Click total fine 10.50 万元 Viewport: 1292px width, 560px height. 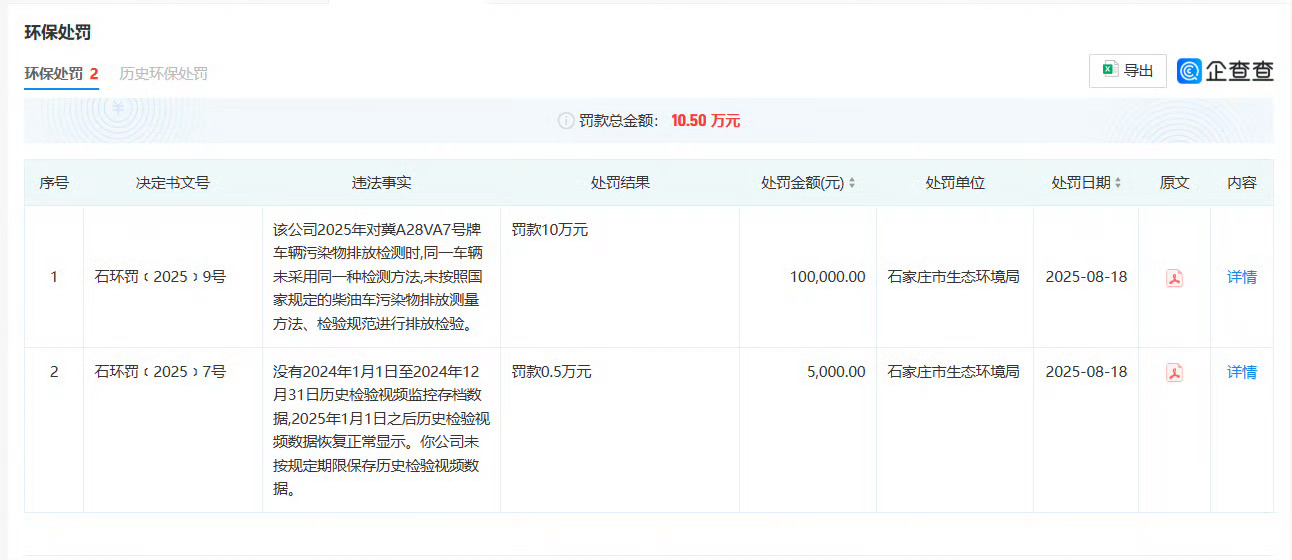tap(706, 121)
